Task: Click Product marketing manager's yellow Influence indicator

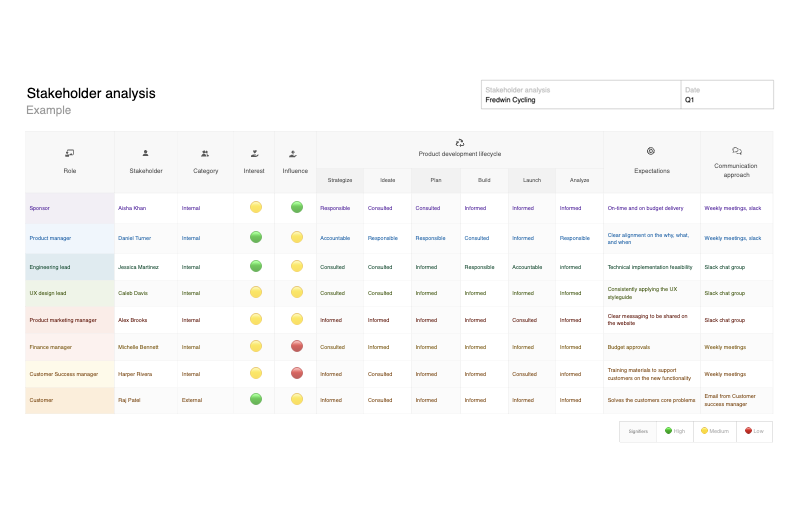Action: (297, 319)
